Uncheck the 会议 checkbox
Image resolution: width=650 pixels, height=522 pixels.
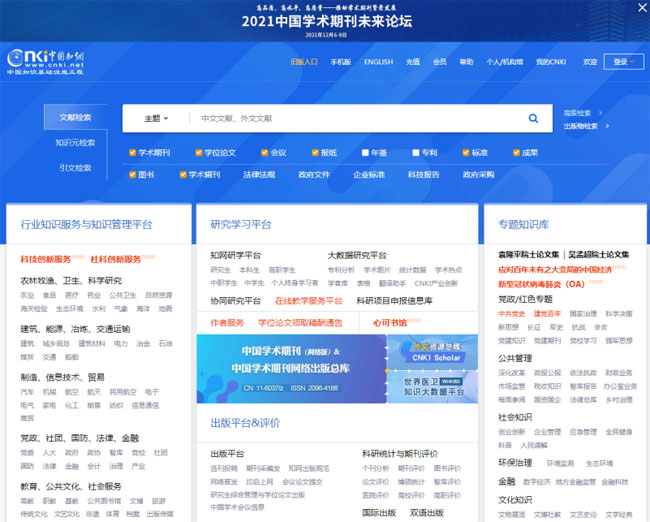(x=264, y=153)
